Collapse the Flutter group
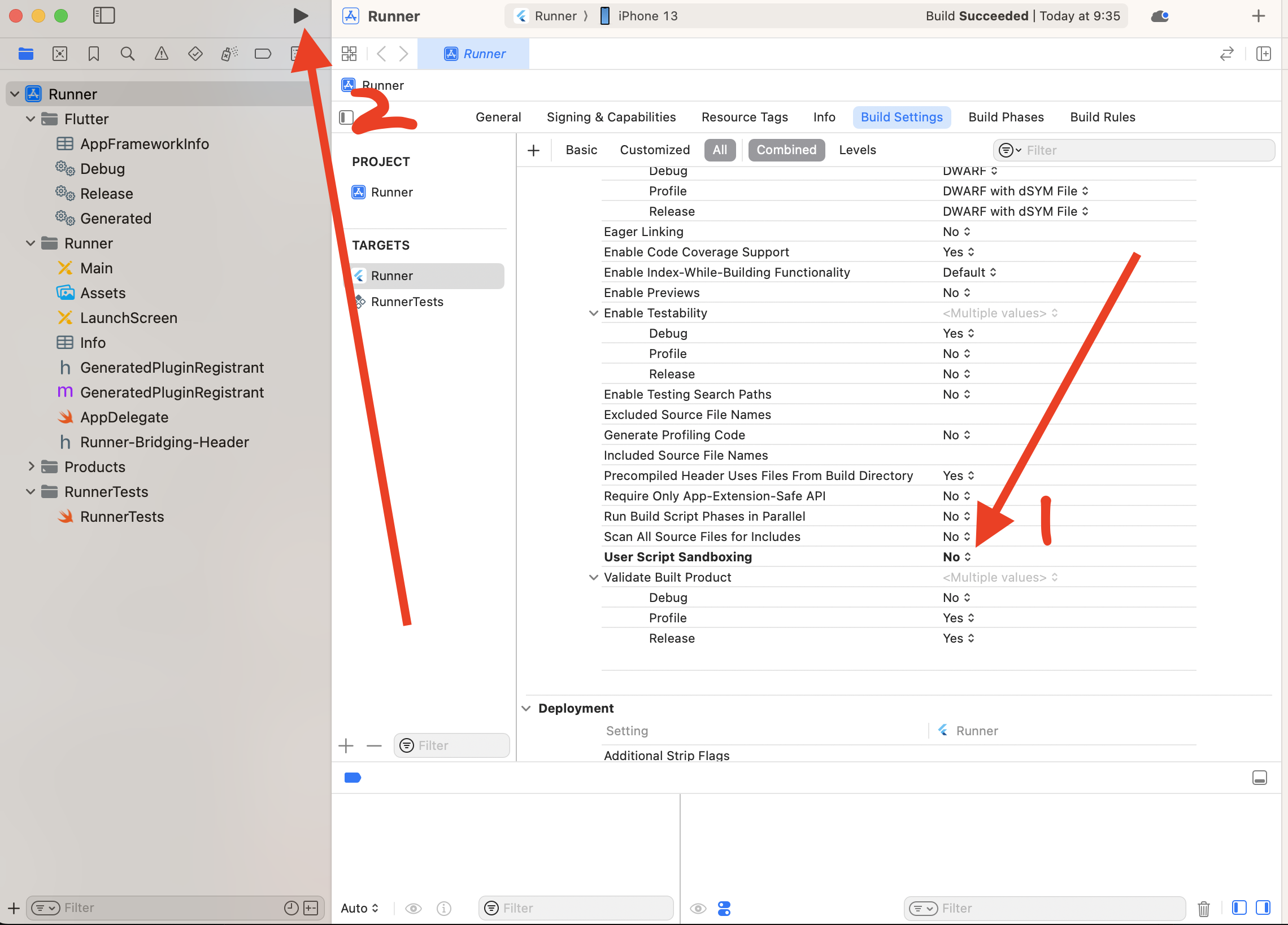 point(31,119)
